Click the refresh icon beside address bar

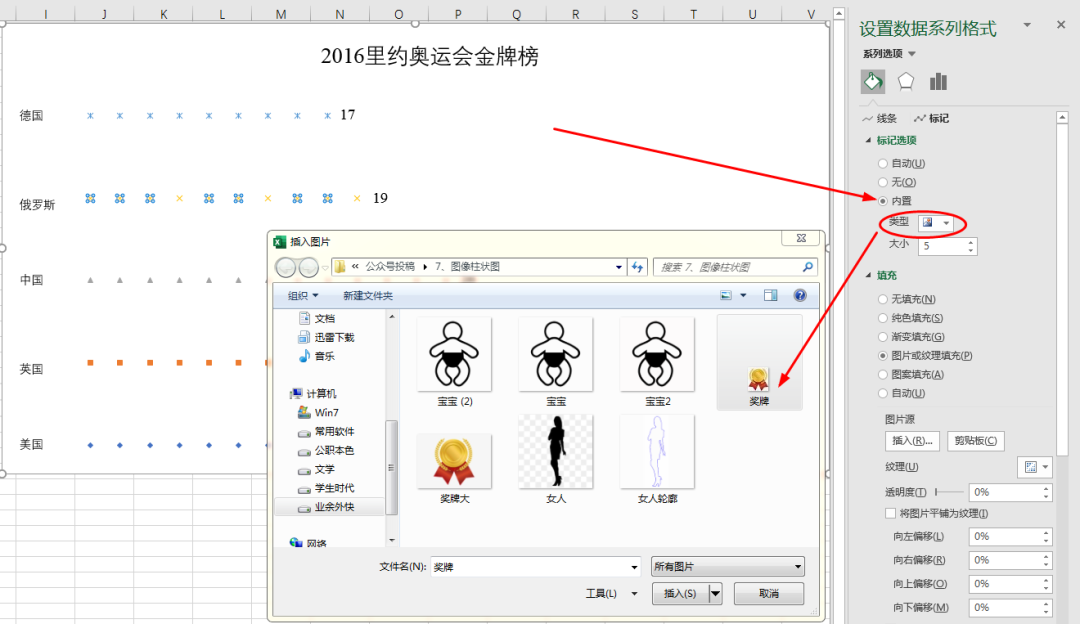click(x=638, y=267)
